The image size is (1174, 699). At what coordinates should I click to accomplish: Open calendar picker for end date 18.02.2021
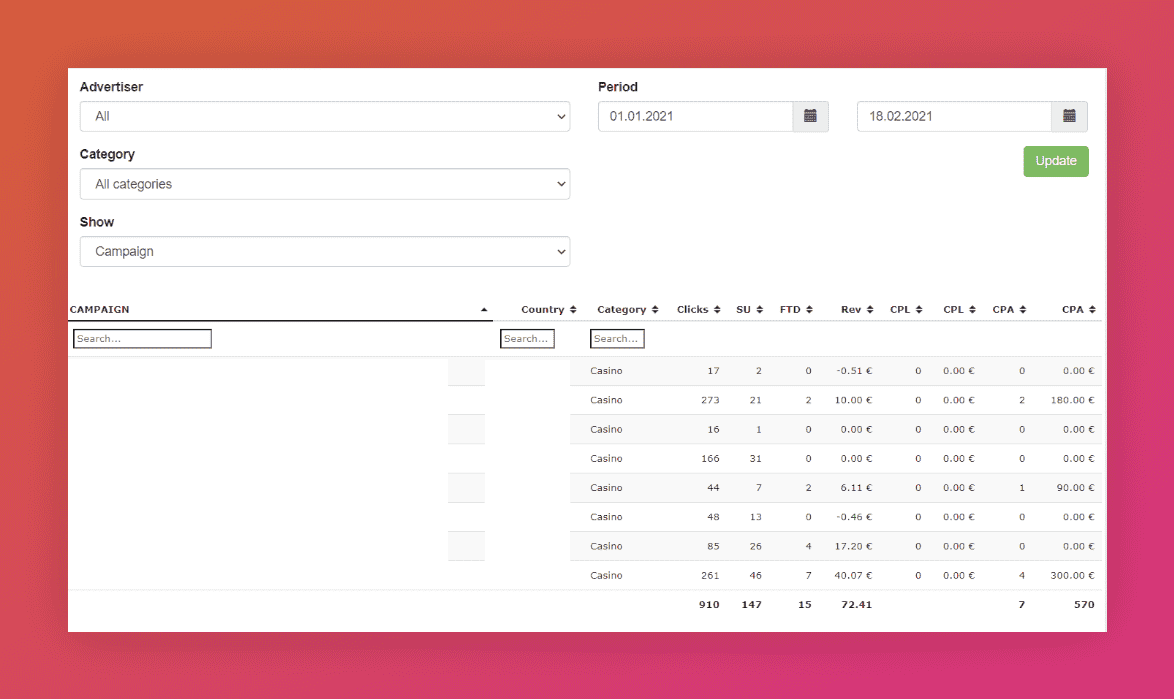point(1069,116)
